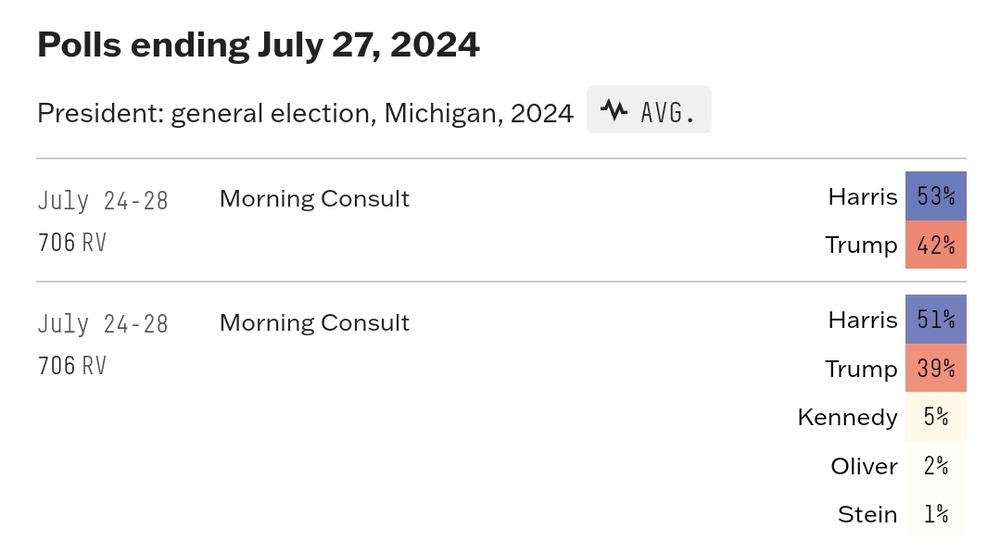The image size is (1000, 541).
Task: Click second poll's July 24-28 date
Action: tap(103, 323)
